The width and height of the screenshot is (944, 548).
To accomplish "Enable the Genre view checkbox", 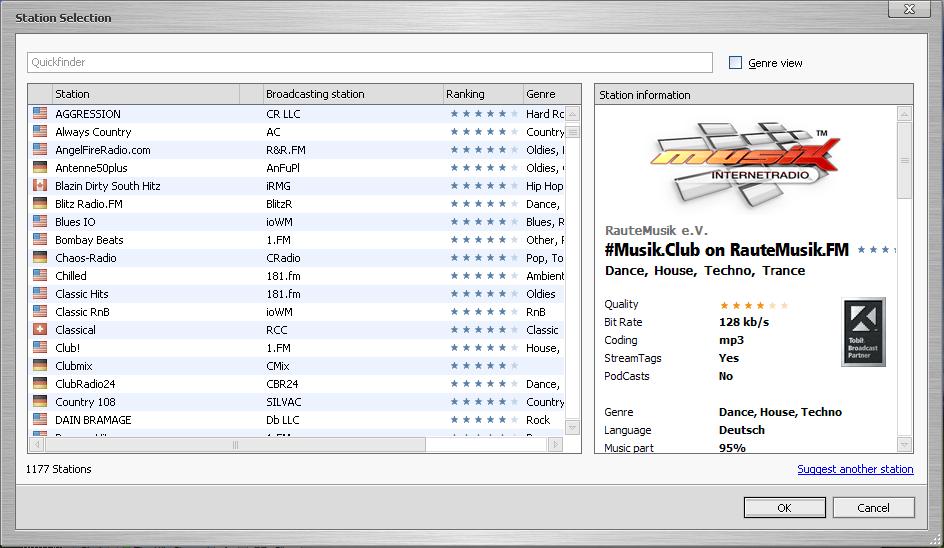I will click(735, 63).
